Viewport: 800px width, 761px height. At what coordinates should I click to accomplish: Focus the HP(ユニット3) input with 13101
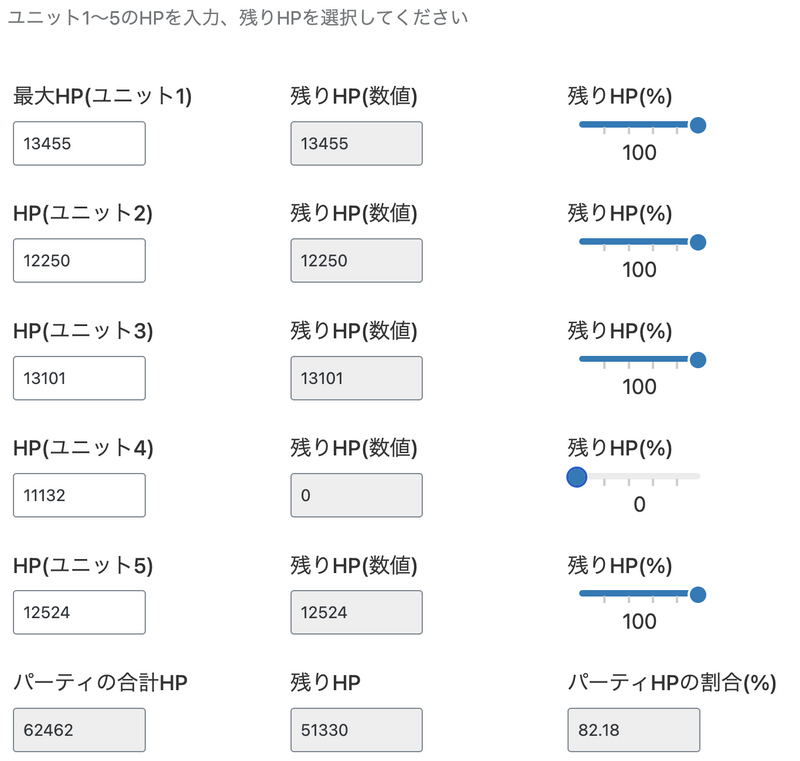(79, 378)
